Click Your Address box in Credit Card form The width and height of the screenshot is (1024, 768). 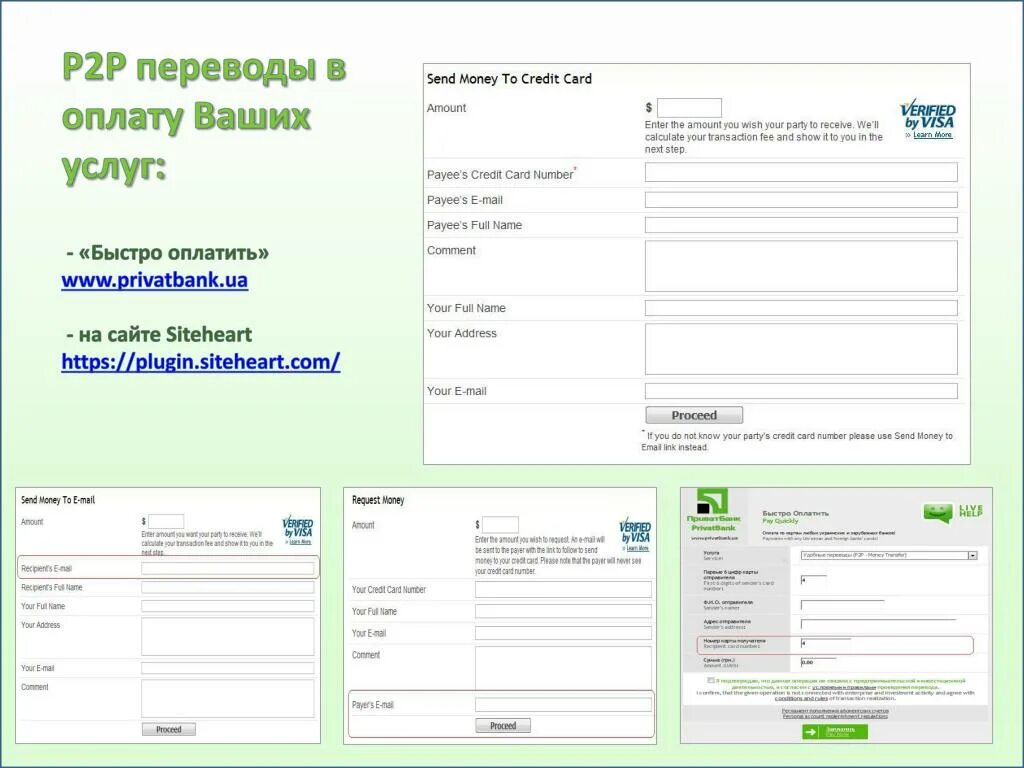pos(801,349)
